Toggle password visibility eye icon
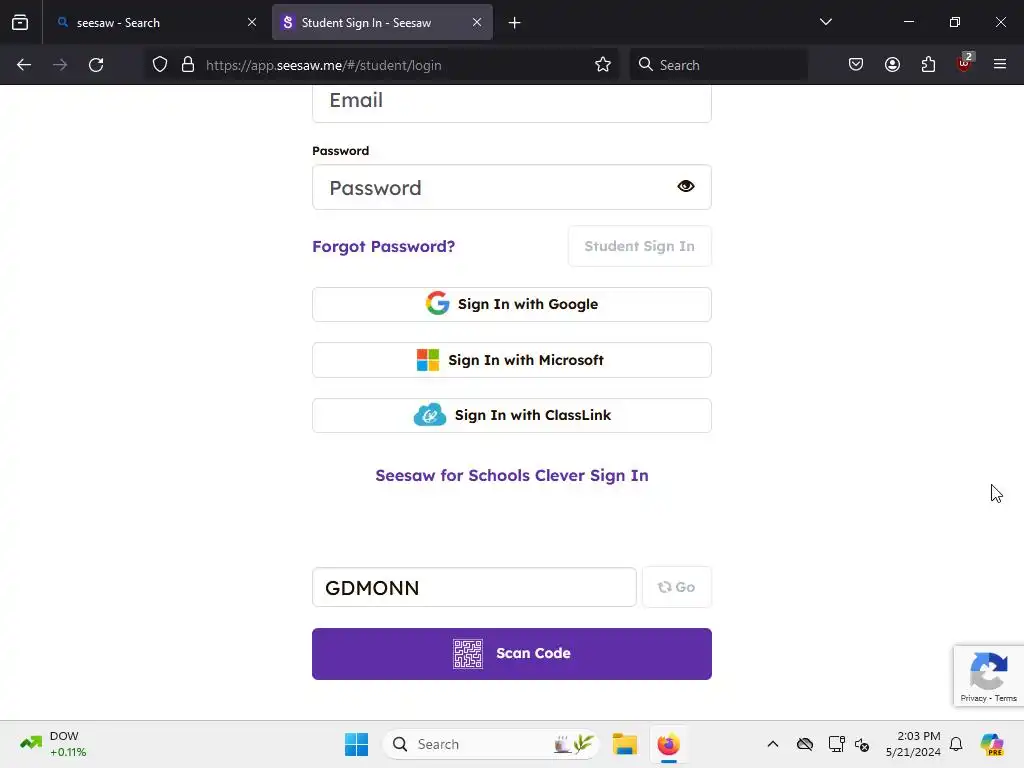The width and height of the screenshot is (1024, 768). point(686,187)
